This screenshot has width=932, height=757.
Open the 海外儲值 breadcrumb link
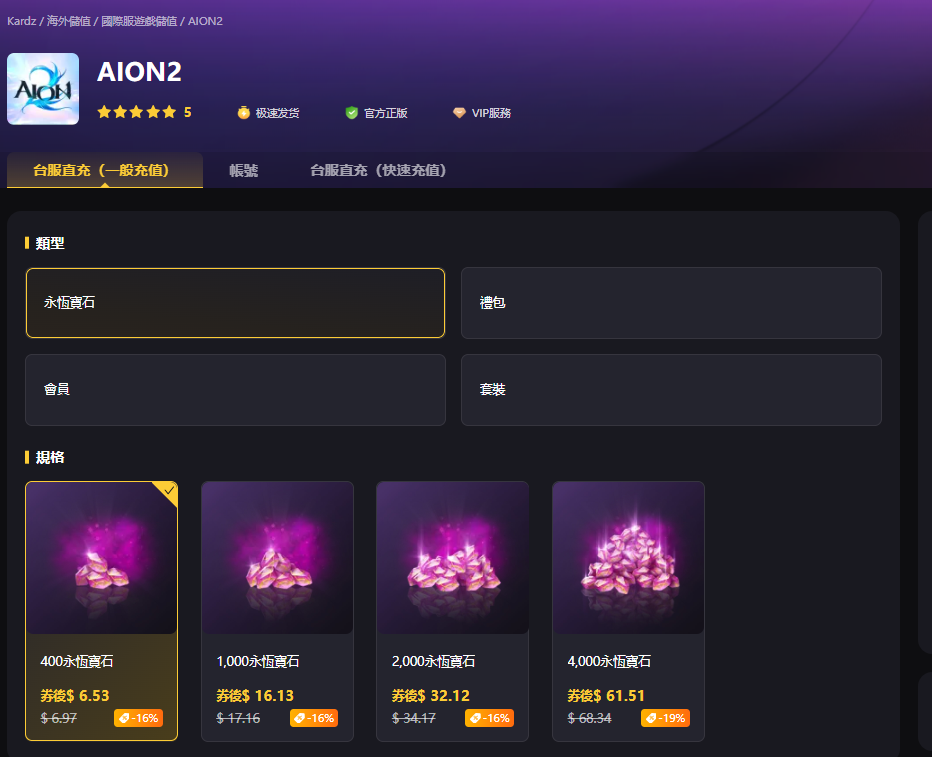click(x=69, y=21)
